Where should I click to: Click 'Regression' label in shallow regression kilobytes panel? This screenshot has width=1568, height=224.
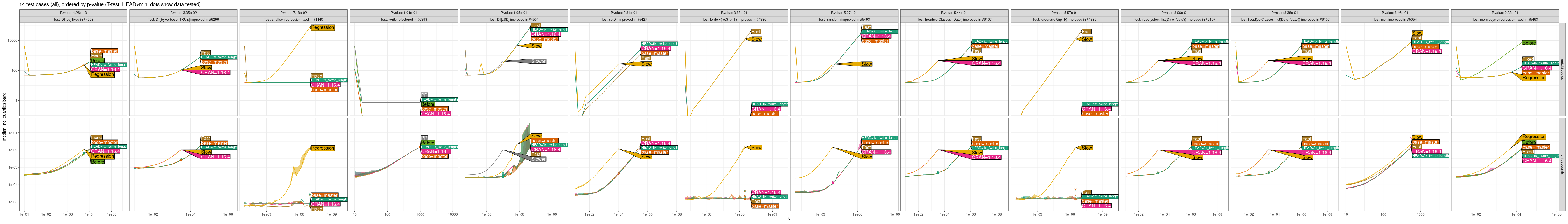pos(323,27)
